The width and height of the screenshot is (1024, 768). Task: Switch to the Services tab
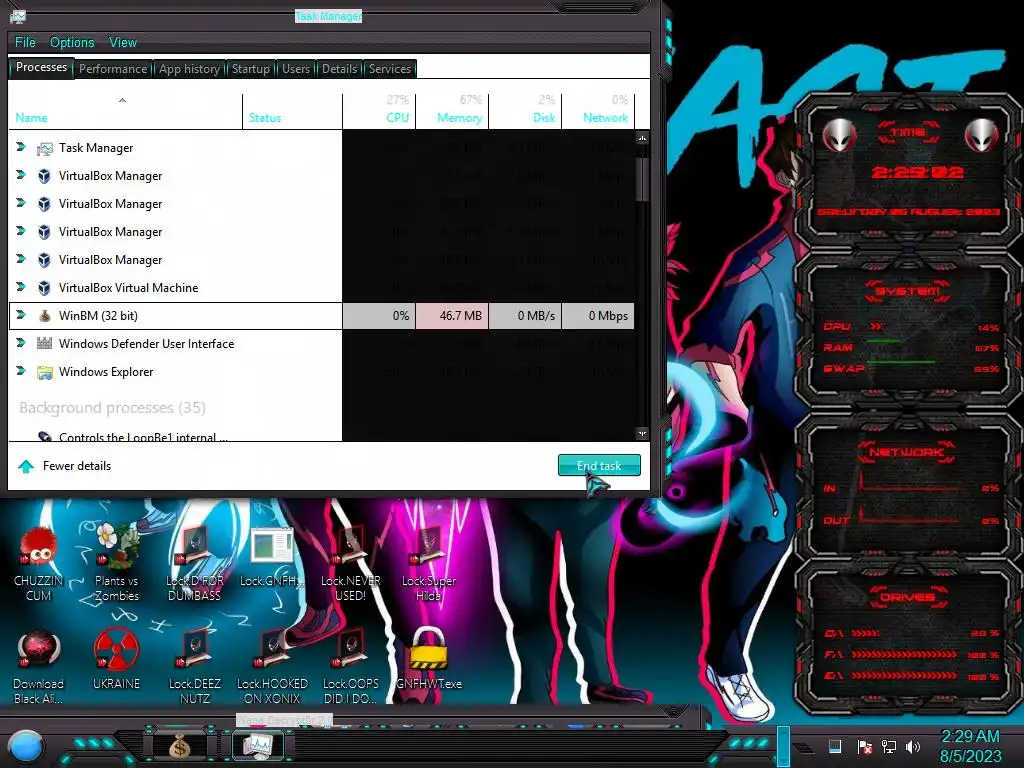click(390, 69)
